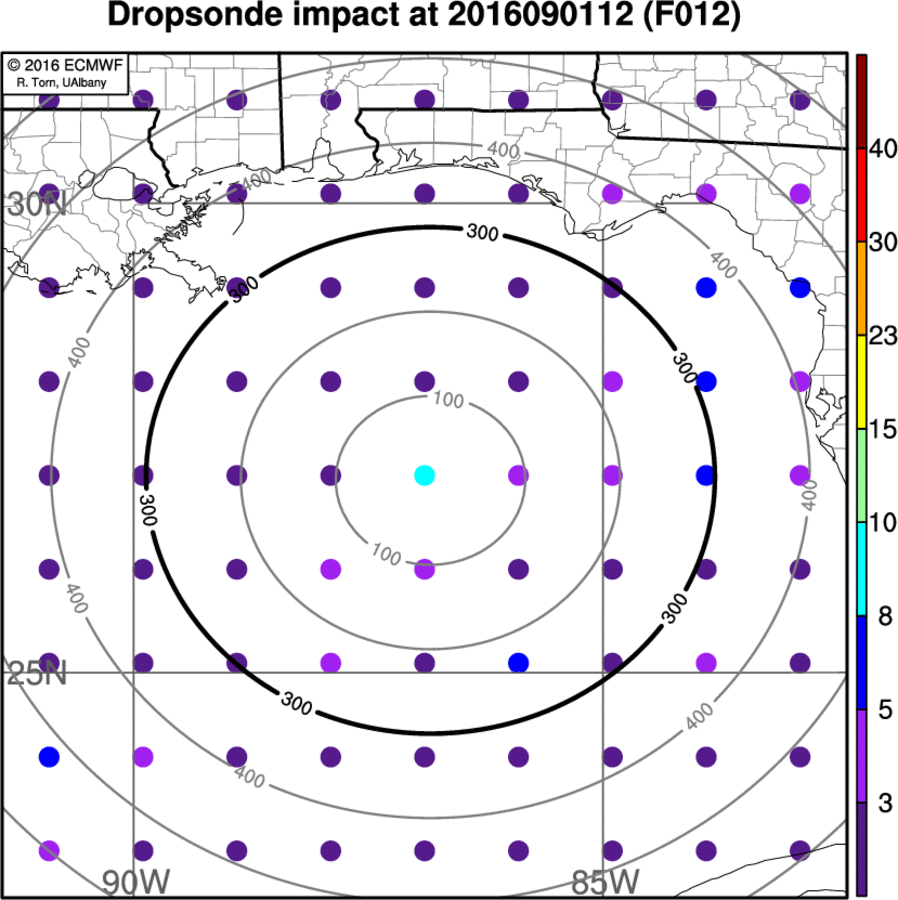
Task: Click the "90W" longitude label
Action: coord(136,881)
